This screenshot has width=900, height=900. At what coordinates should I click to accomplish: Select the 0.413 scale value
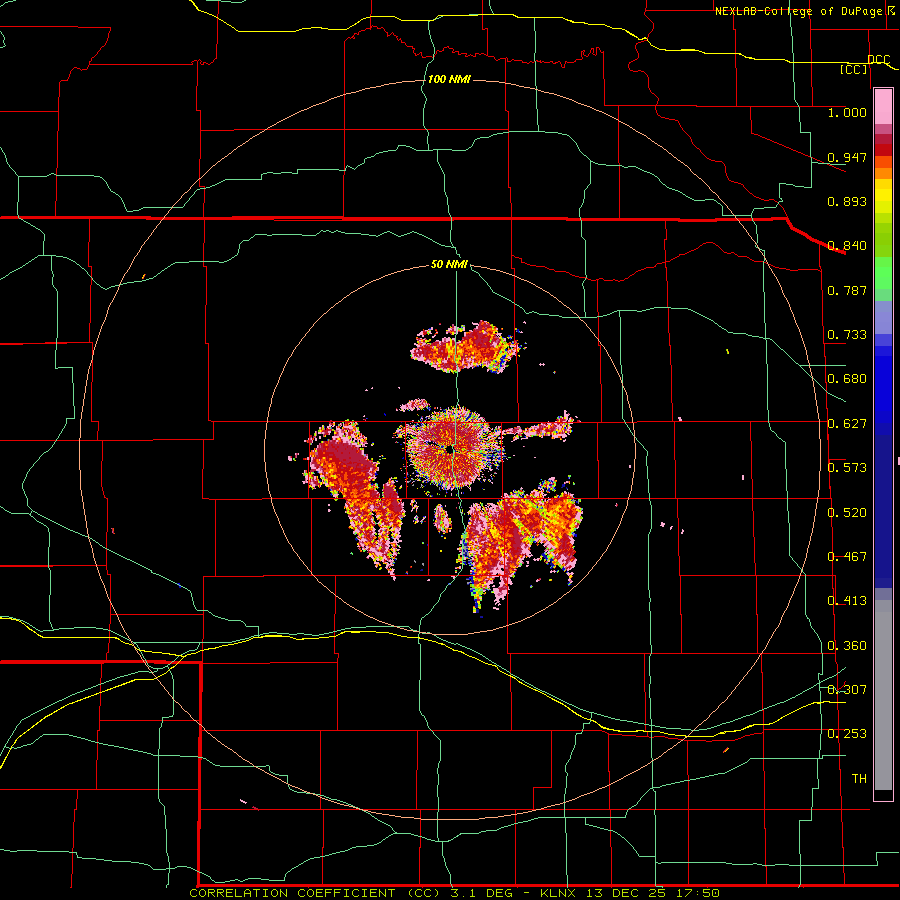(x=847, y=601)
